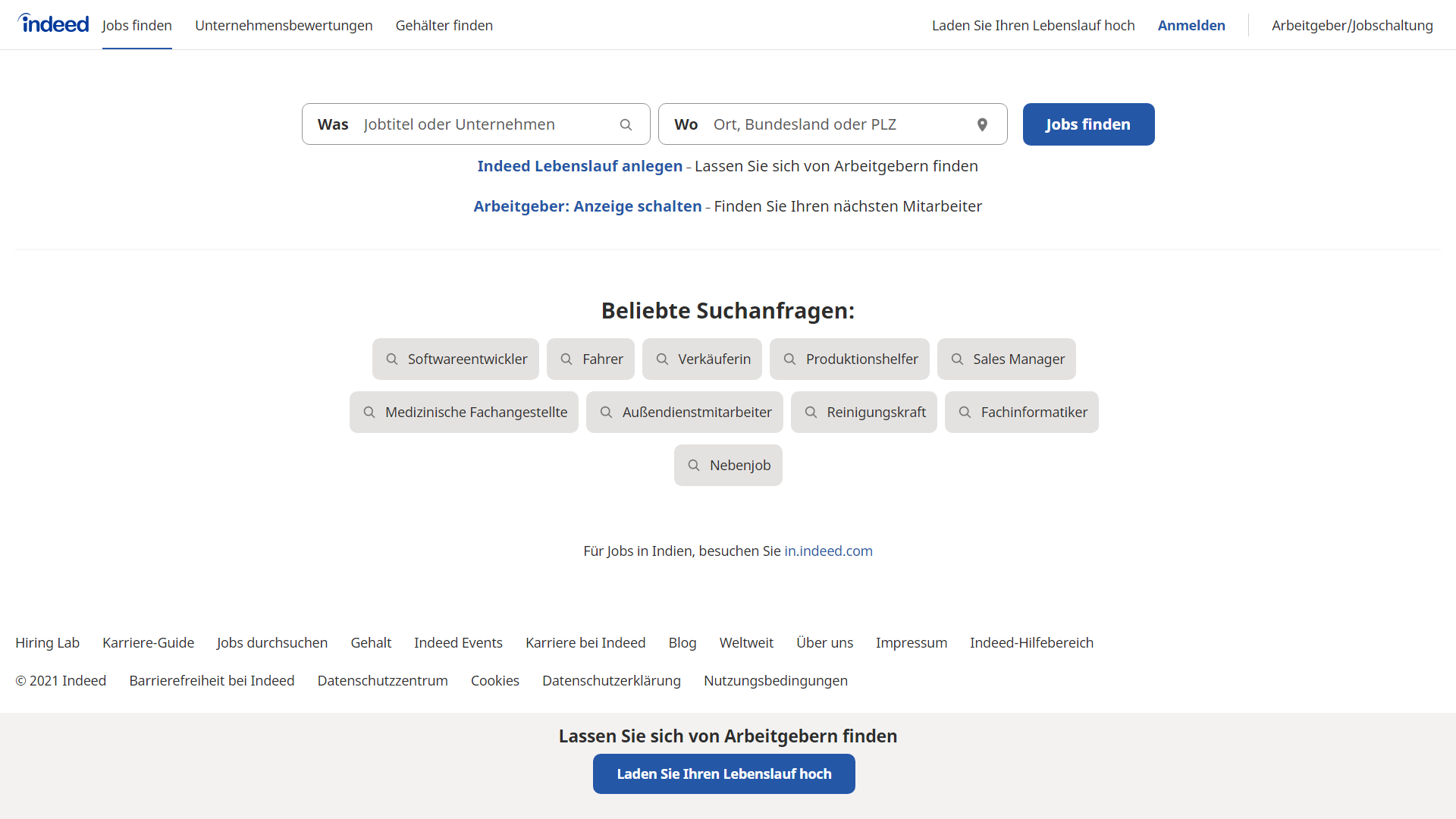Open the Cookies footer link

coord(495,681)
